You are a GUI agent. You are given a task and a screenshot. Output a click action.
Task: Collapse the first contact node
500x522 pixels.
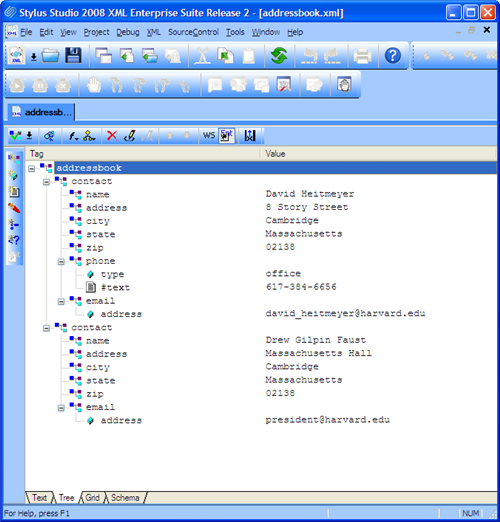click(46, 182)
